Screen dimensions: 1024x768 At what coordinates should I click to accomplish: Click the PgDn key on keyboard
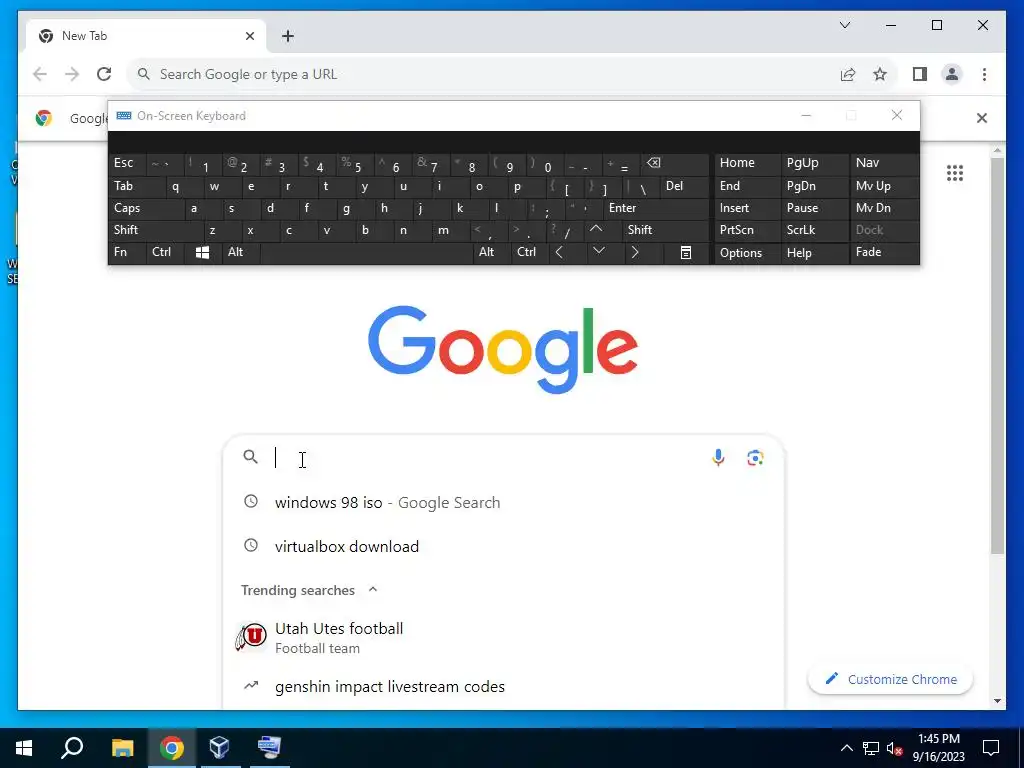coord(814,186)
